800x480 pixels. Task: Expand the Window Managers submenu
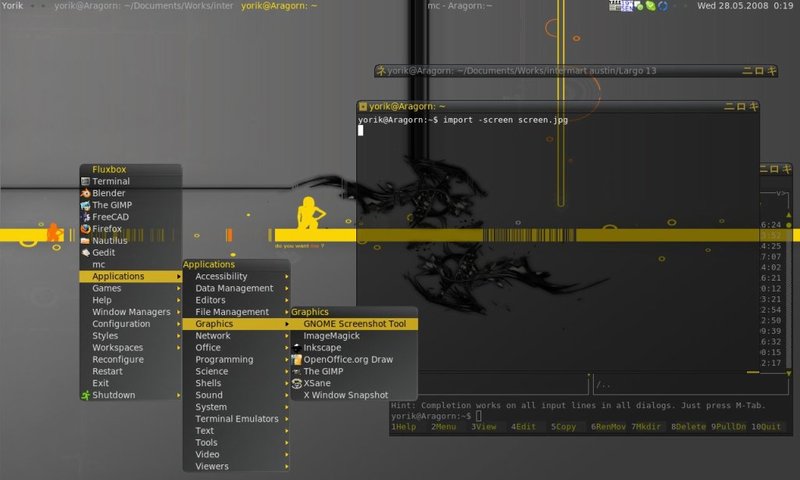(x=131, y=312)
